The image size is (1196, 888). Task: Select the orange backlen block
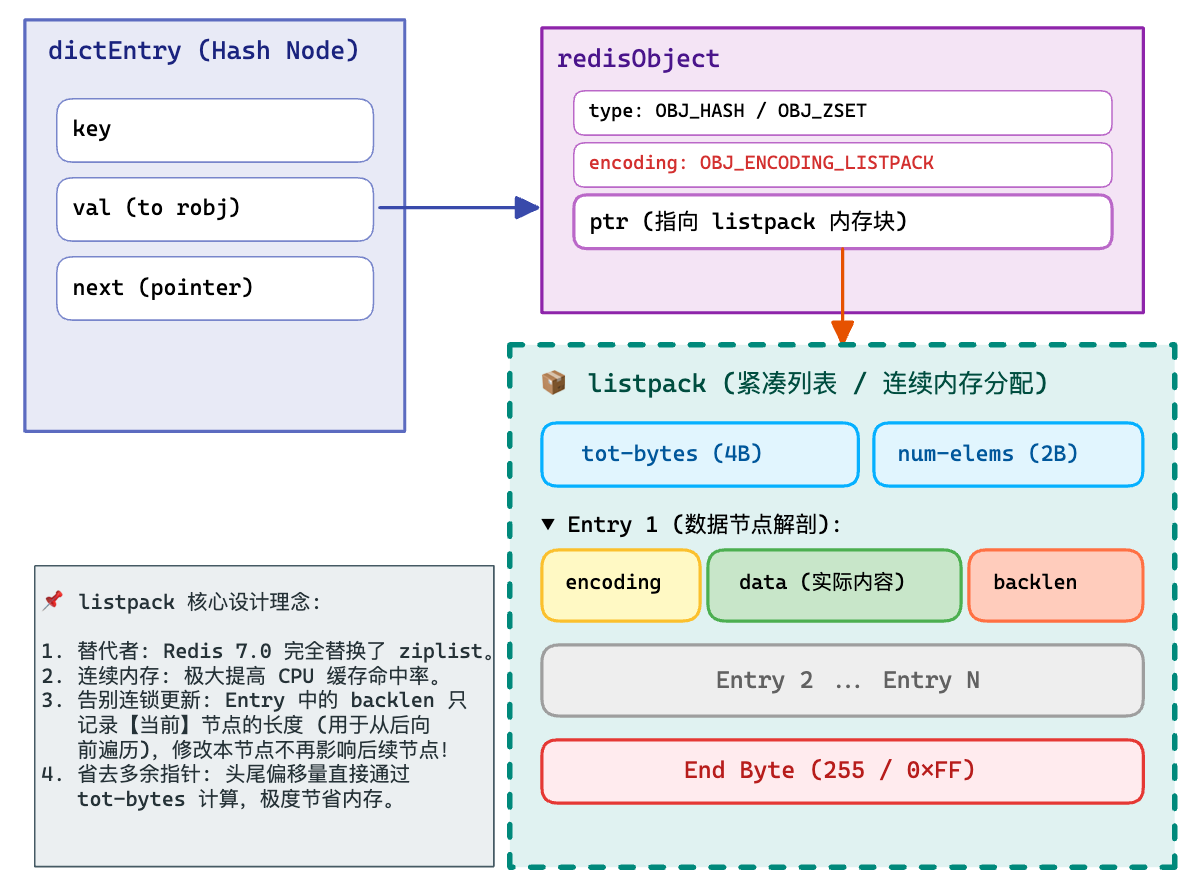coord(1055,584)
